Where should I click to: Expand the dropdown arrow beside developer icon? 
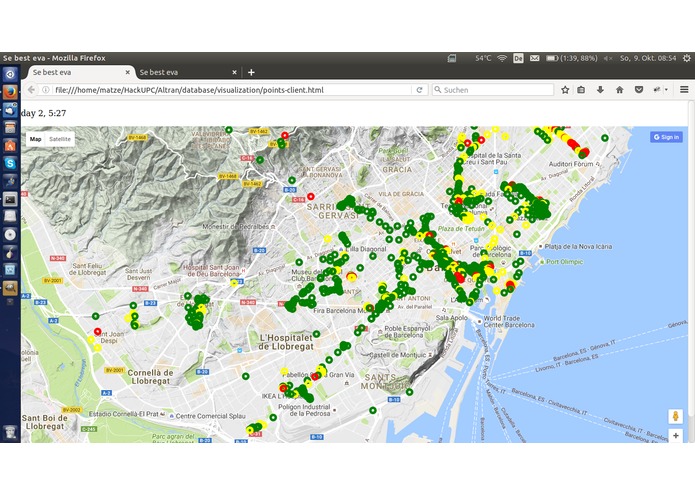click(666, 90)
